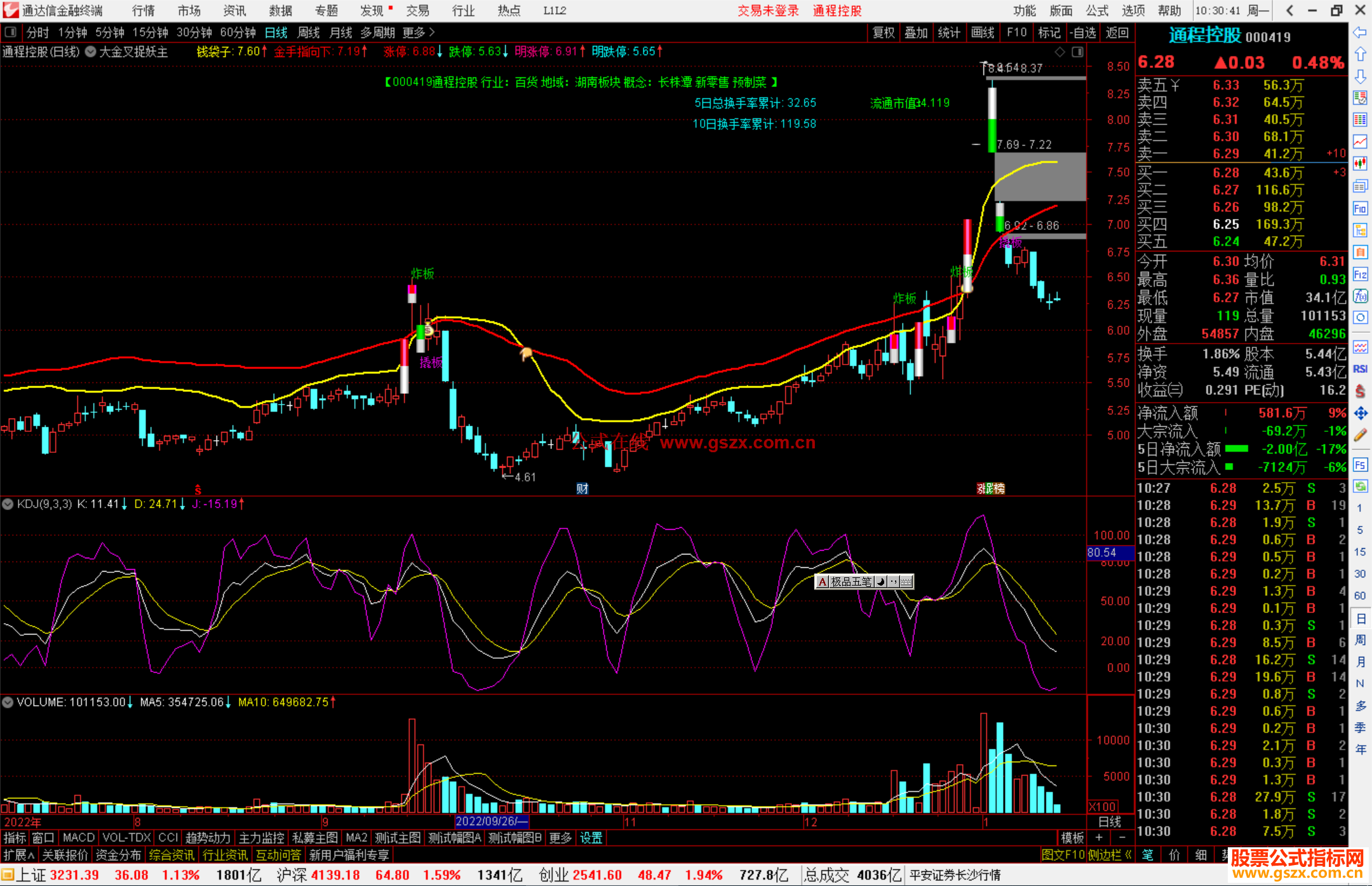Image resolution: width=1372 pixels, height=886 pixels.
Task: Click the RSI indicator icon
Action: tap(1360, 369)
